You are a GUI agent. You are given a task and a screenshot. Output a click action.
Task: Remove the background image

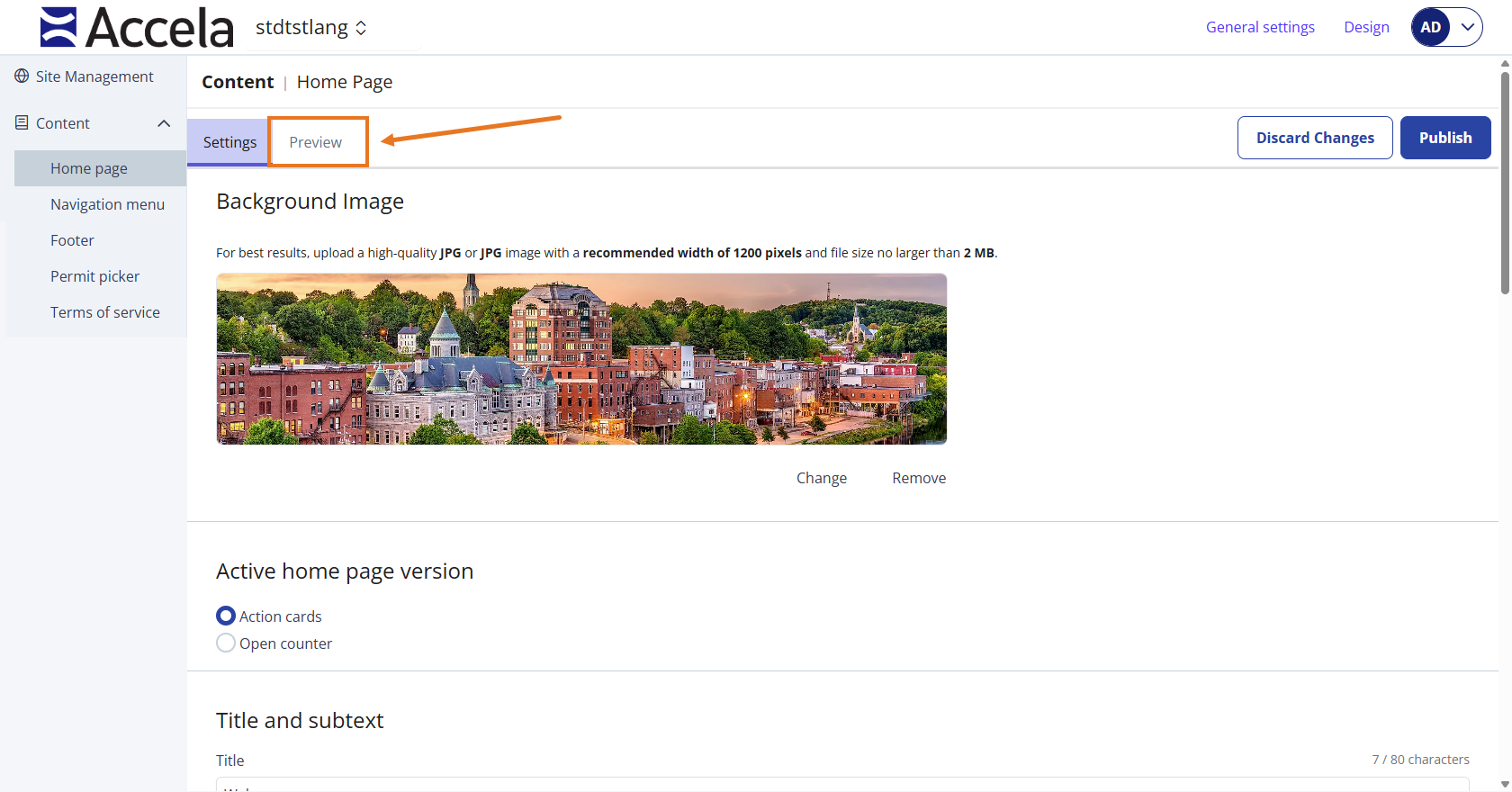918,478
